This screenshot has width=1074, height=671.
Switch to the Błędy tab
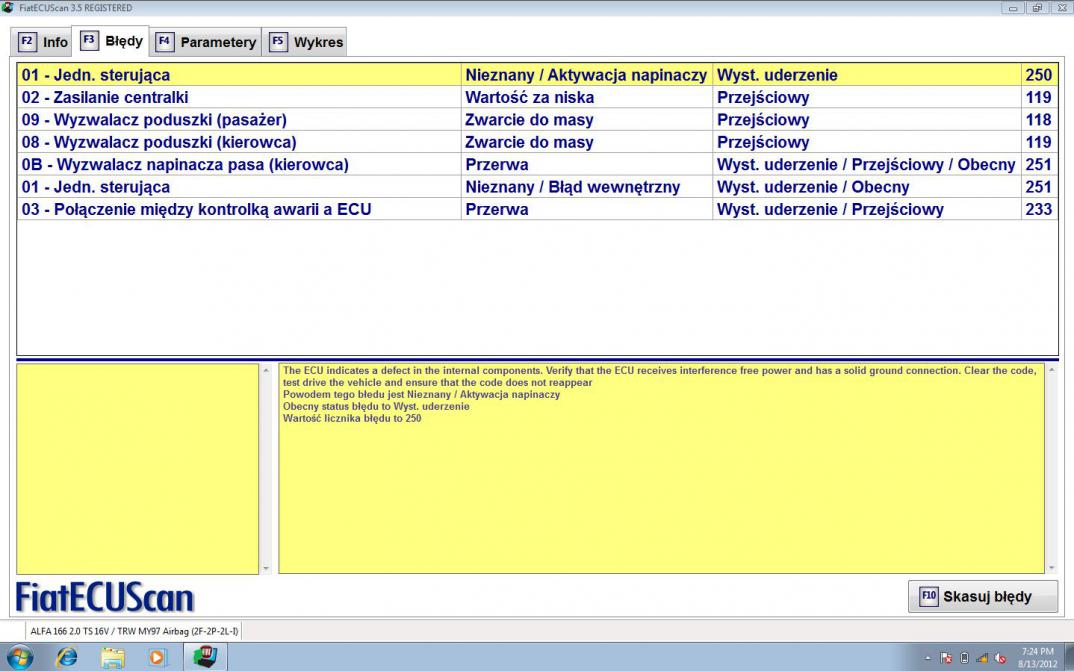(110, 40)
